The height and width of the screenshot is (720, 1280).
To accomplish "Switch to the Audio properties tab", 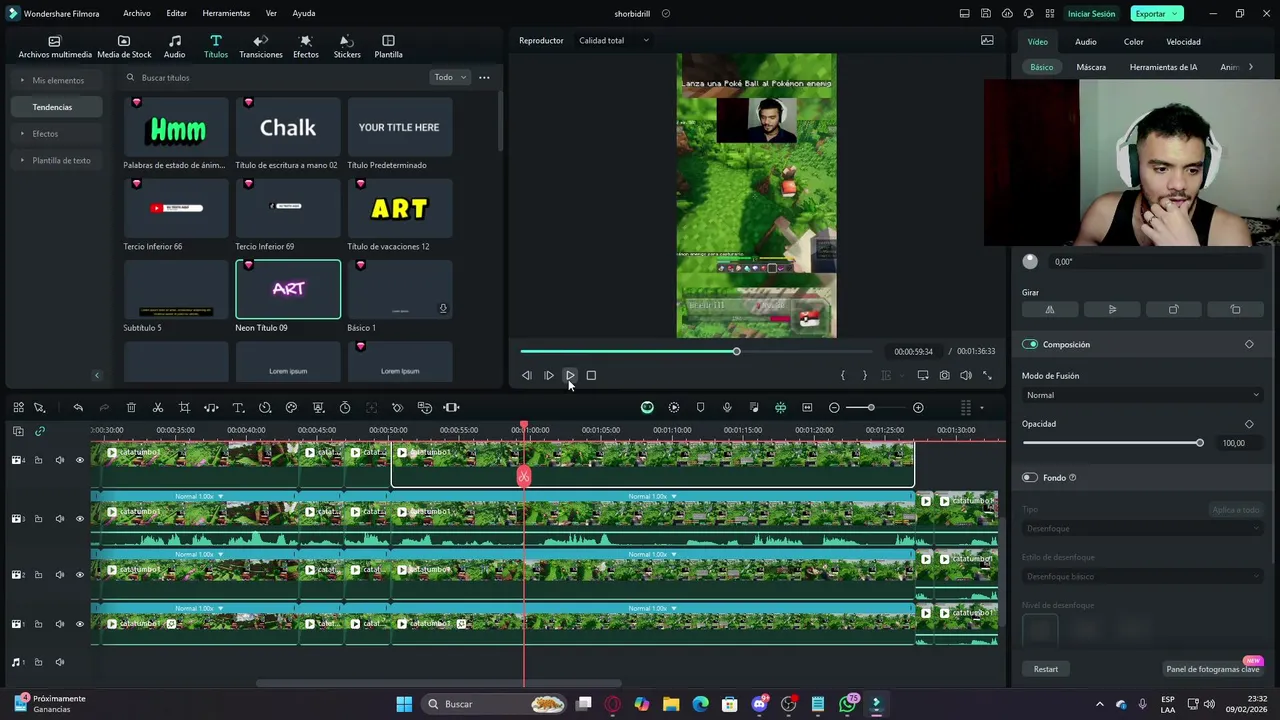I will 1086,41.
